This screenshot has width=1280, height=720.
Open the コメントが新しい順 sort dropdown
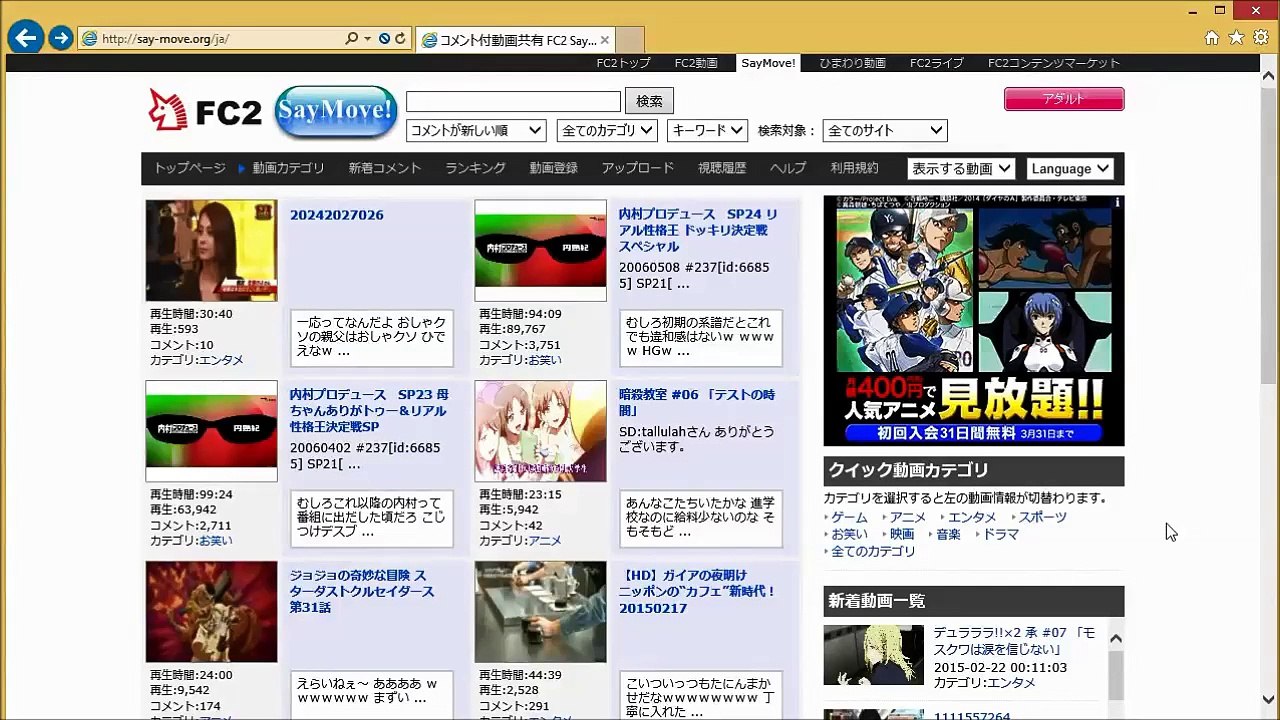point(476,130)
